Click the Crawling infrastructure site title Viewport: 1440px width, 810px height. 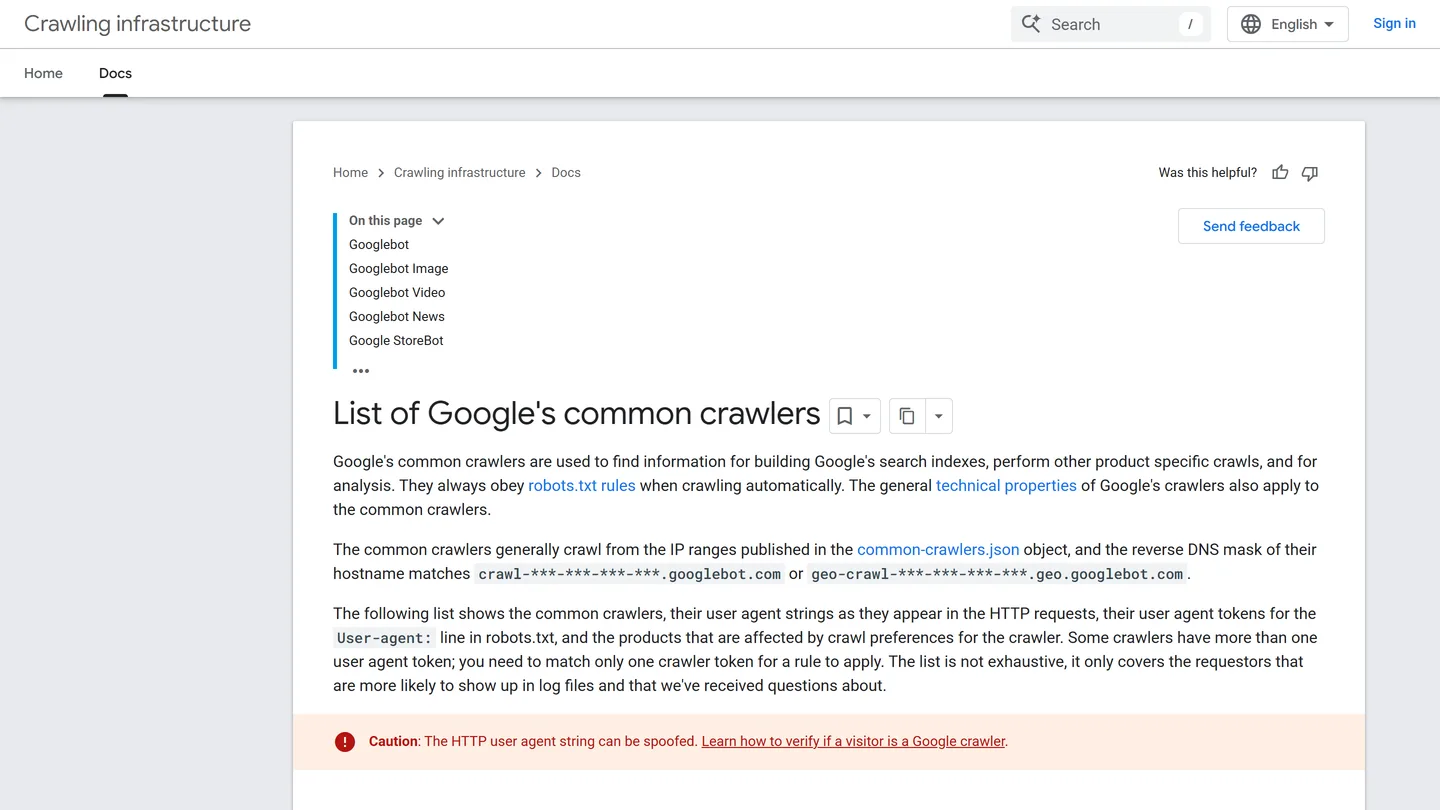coord(137,24)
